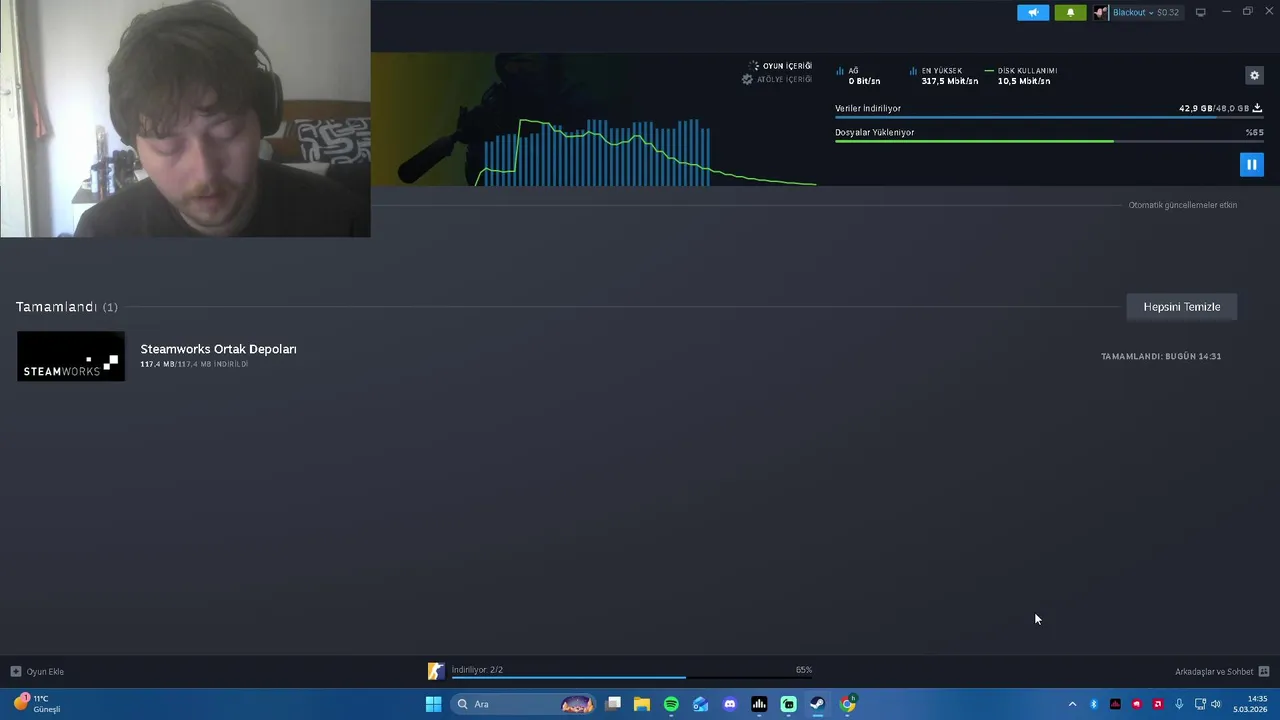Open Steamworks Ortak Depoları entry
The width and height of the screenshot is (1280, 720).
(x=218, y=349)
